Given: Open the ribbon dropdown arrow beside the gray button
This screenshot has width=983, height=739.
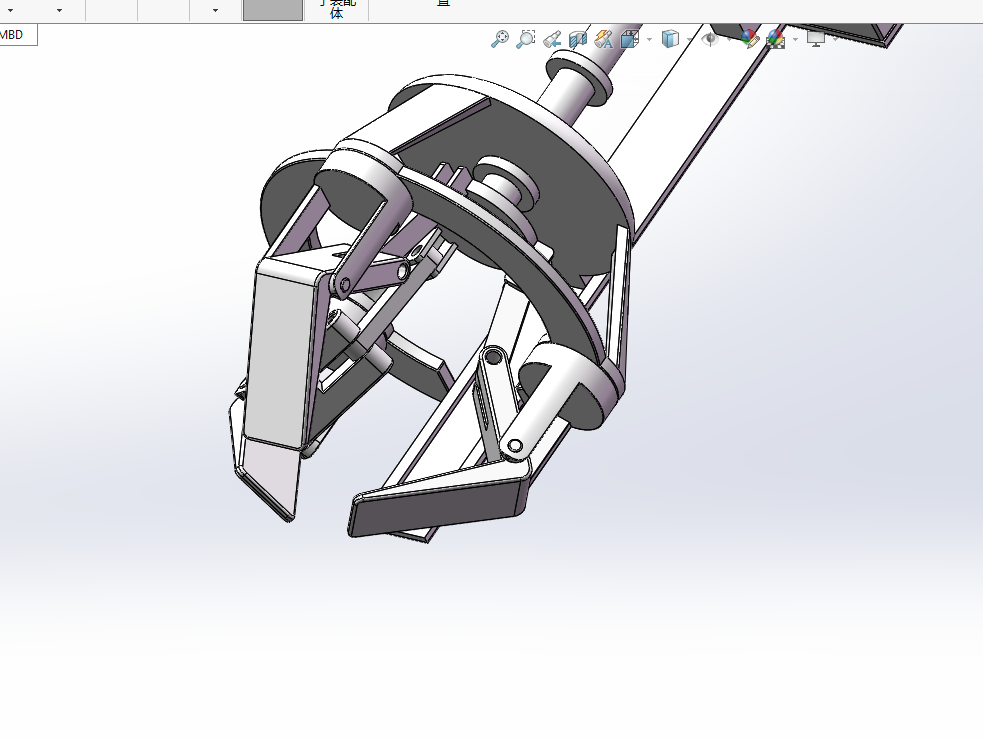Looking at the screenshot, I should (x=215, y=10).
